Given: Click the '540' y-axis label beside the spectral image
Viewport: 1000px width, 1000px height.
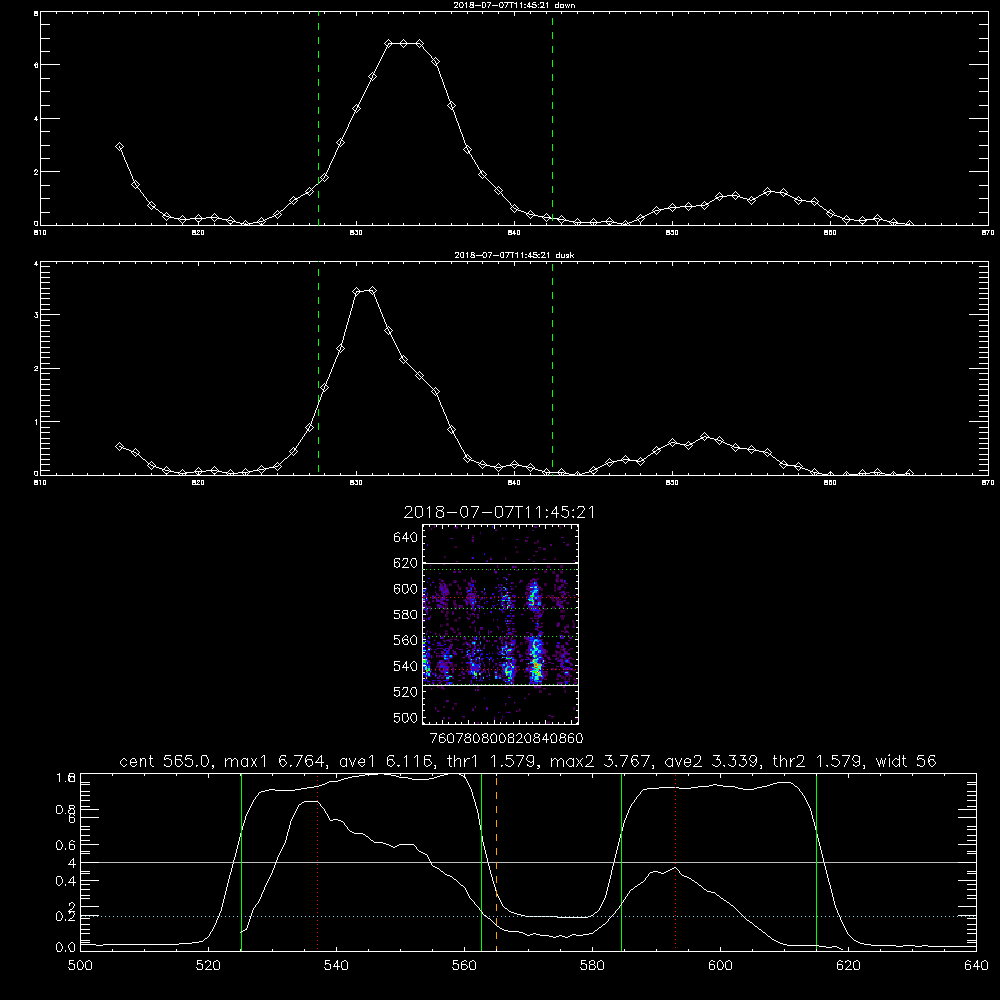Looking at the screenshot, I should (406, 666).
